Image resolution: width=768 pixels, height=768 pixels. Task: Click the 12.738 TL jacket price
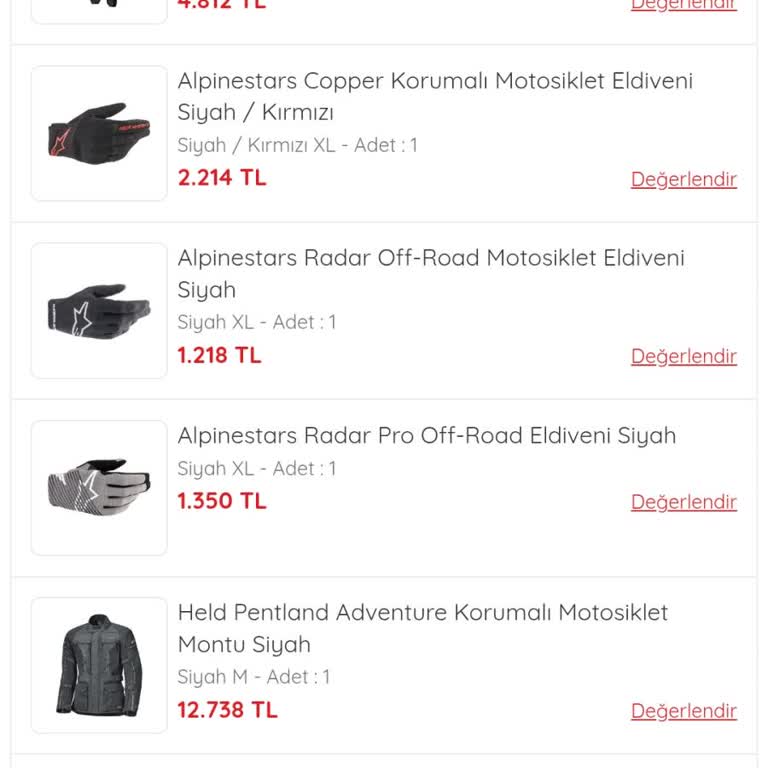pyautogui.click(x=228, y=710)
